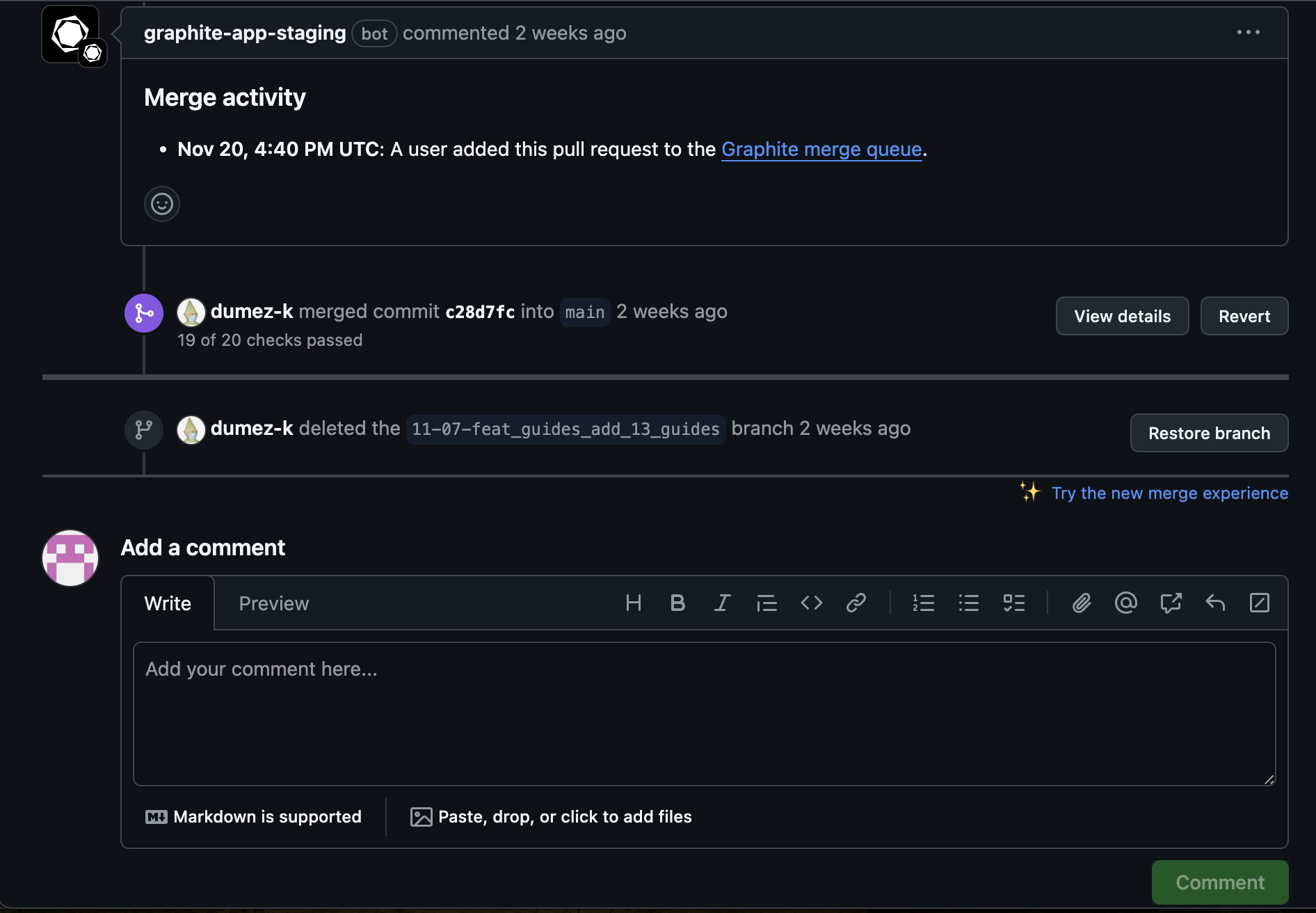Attach a file using the paperclip icon
The width and height of the screenshot is (1316, 913).
click(1081, 603)
